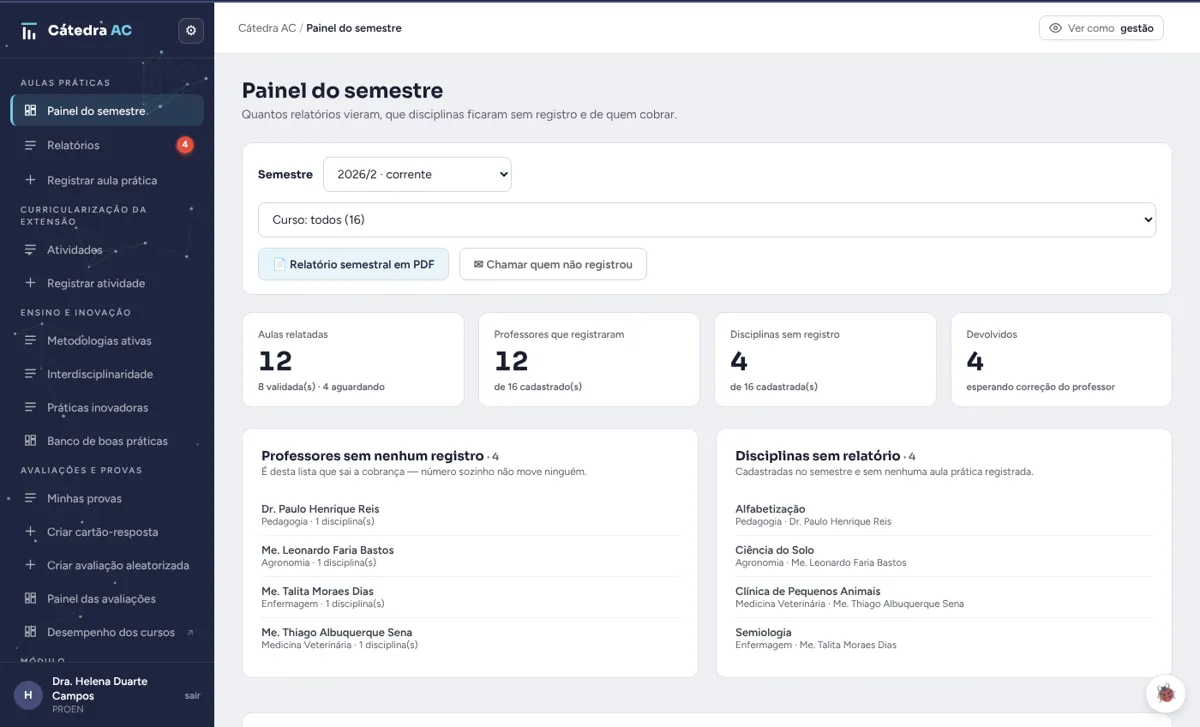
Task: Select Dr. Paulo Henrique Reis professor row
Action: pyautogui.click(x=470, y=515)
